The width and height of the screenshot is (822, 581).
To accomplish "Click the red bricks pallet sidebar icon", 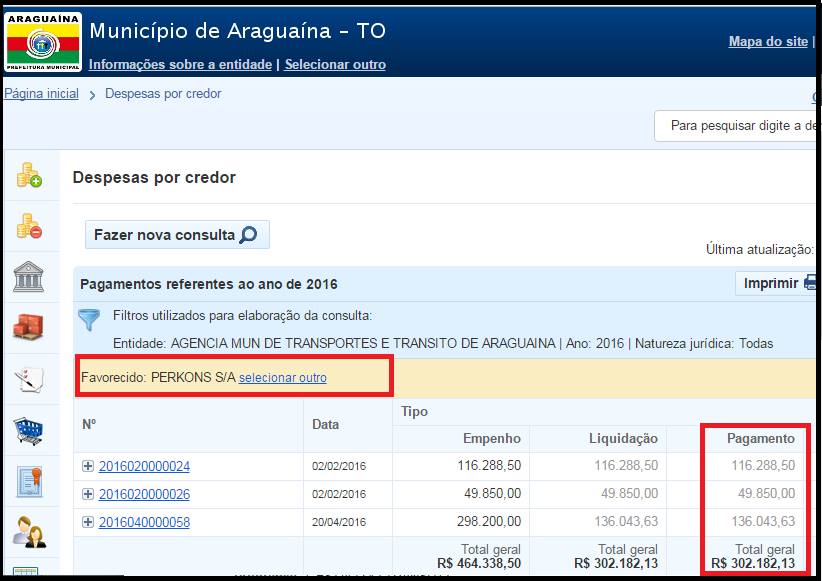I will pos(29,327).
